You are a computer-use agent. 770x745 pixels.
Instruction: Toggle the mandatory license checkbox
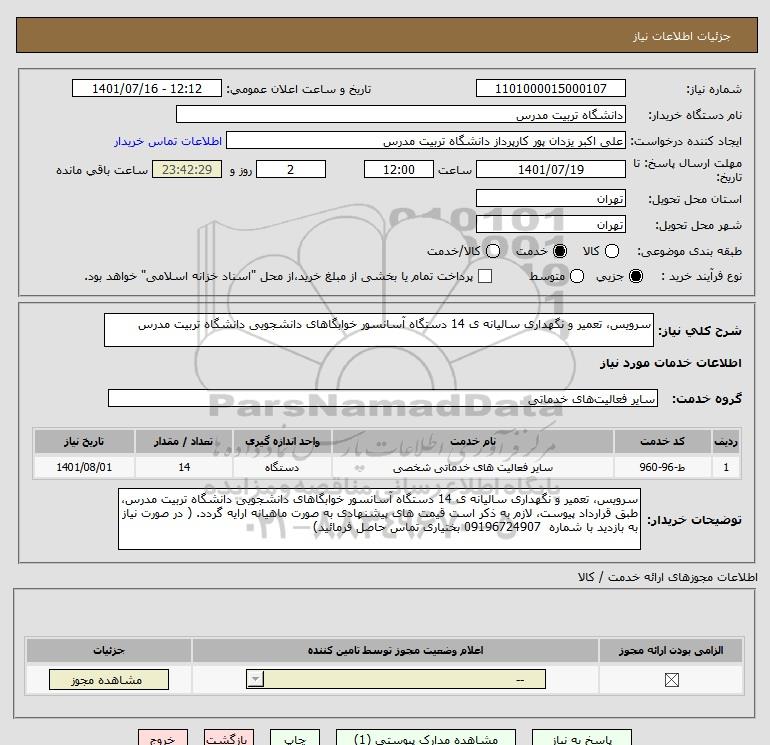671,680
